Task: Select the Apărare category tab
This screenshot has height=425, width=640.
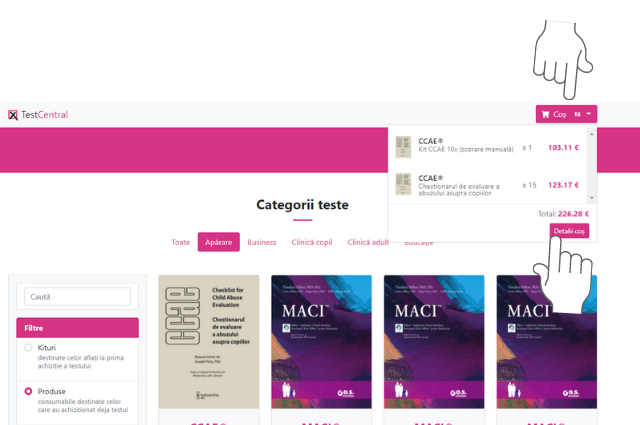Action: click(x=218, y=242)
